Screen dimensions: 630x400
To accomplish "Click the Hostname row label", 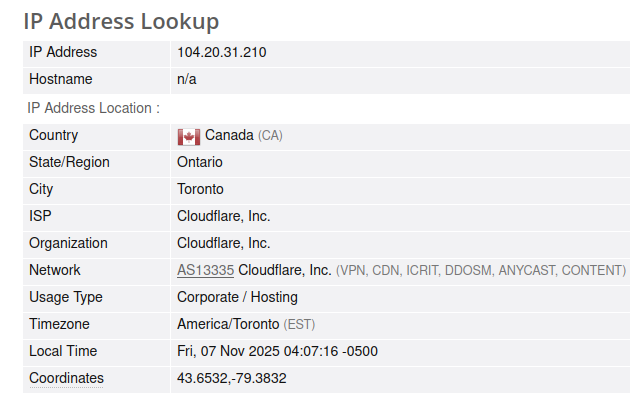I will pos(61,79).
